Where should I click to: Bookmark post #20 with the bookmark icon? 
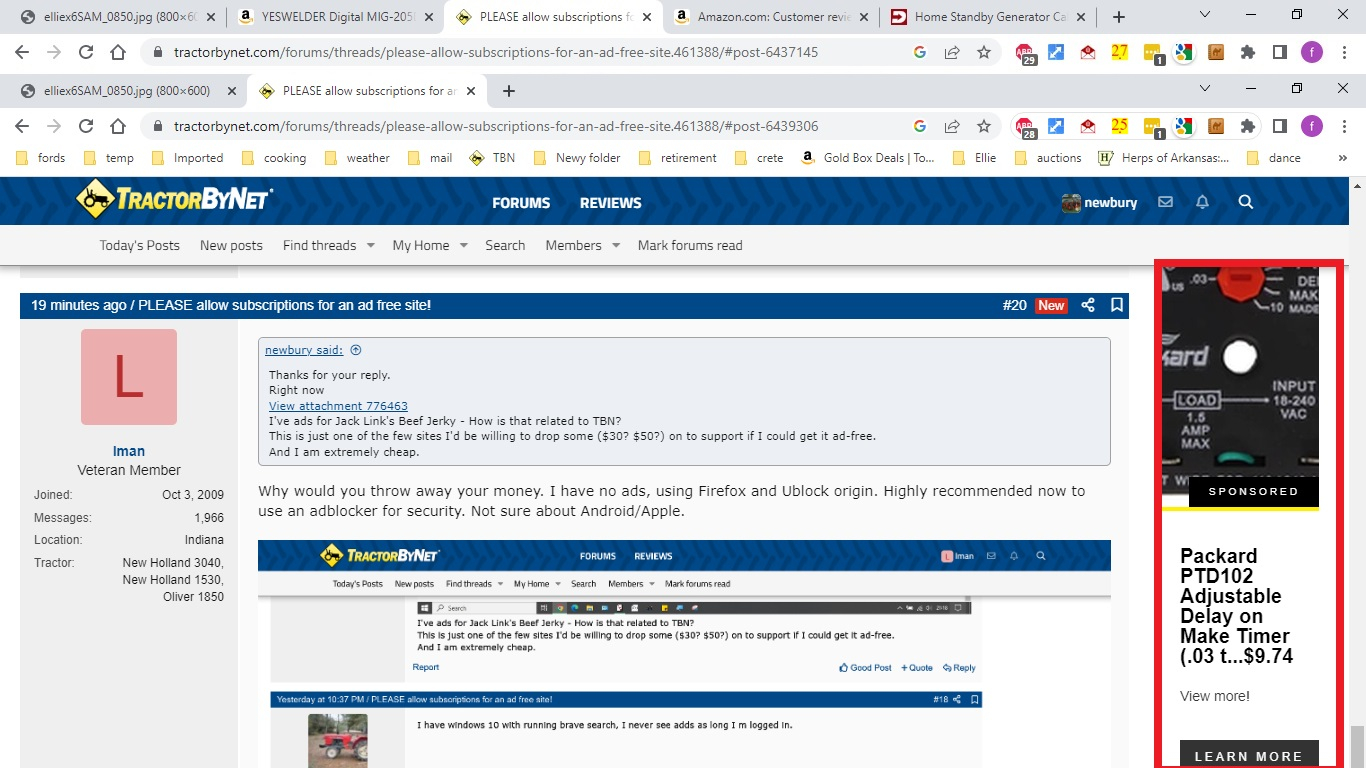click(x=1117, y=305)
